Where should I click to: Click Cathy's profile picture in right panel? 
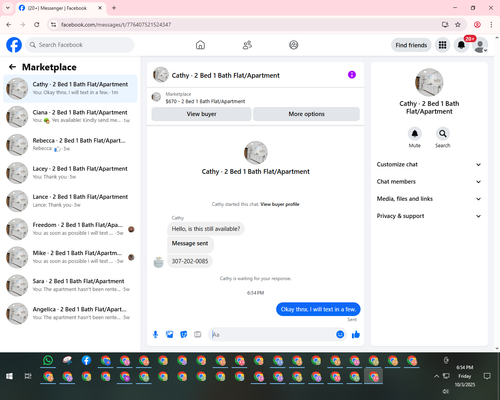pos(429,83)
